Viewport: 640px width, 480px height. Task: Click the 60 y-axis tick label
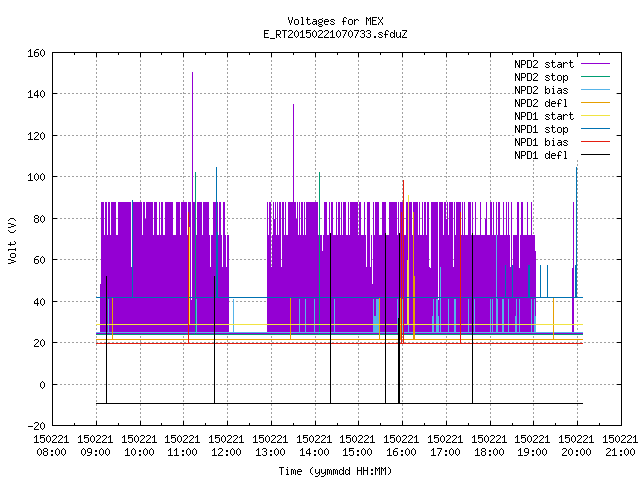click(39, 260)
